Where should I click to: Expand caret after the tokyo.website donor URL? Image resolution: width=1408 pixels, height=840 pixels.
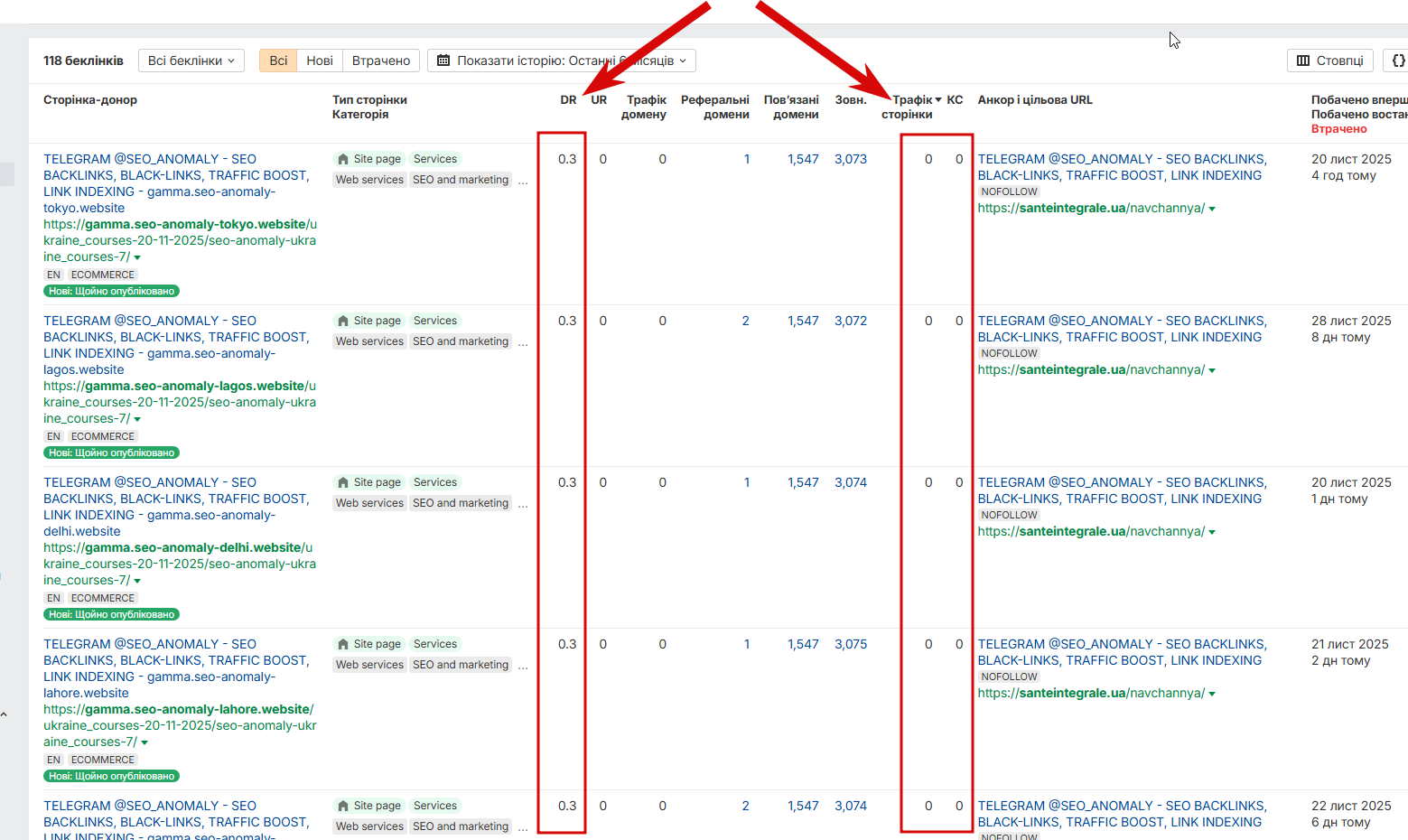137,257
